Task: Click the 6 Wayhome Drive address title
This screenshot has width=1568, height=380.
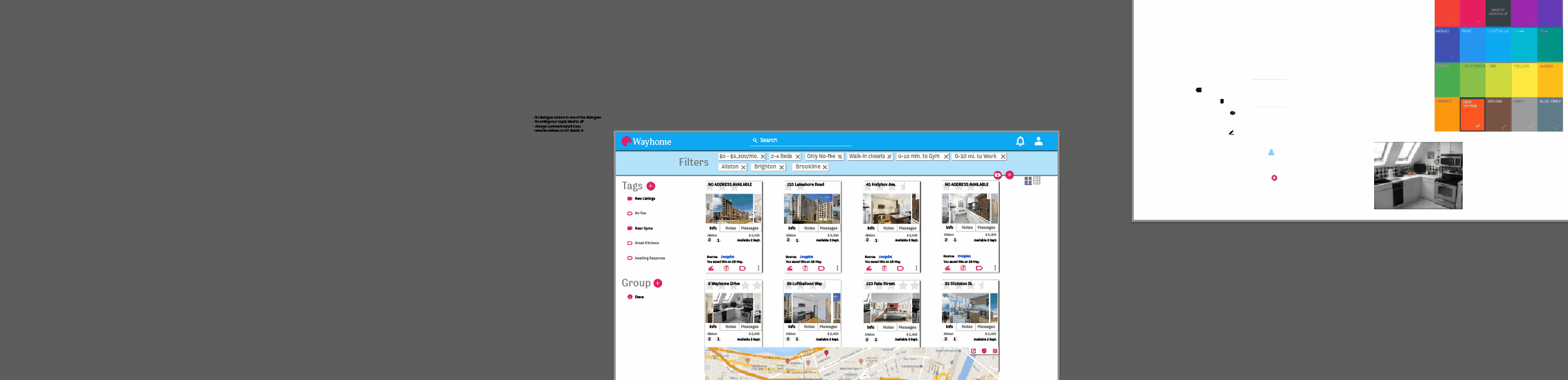Action: pos(724,284)
